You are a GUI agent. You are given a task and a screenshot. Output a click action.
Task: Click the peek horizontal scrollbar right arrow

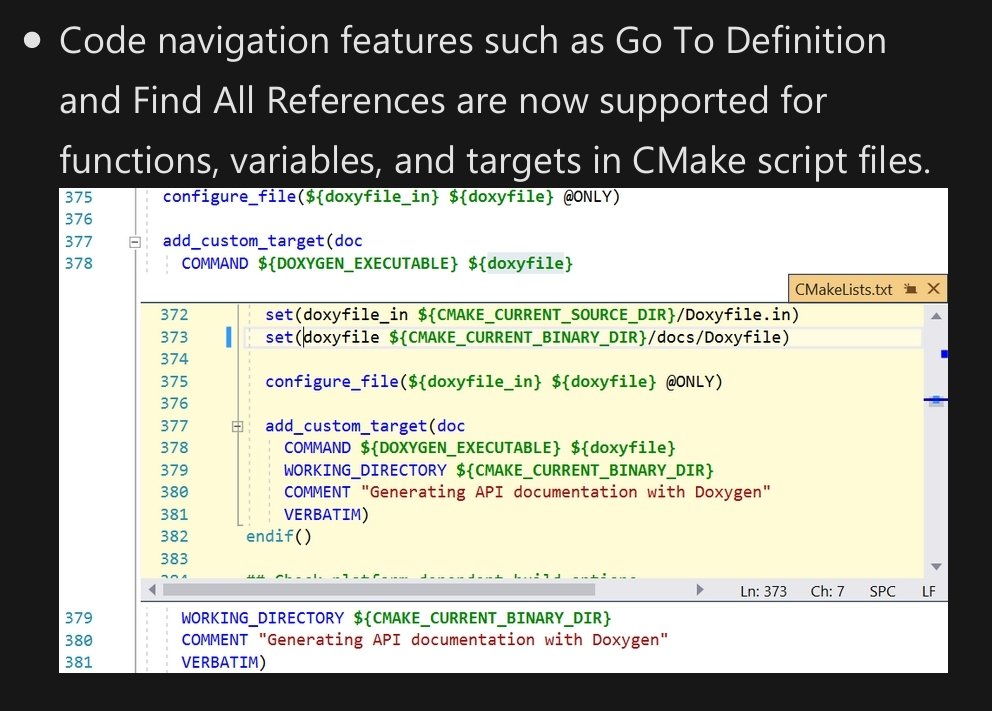[699, 590]
